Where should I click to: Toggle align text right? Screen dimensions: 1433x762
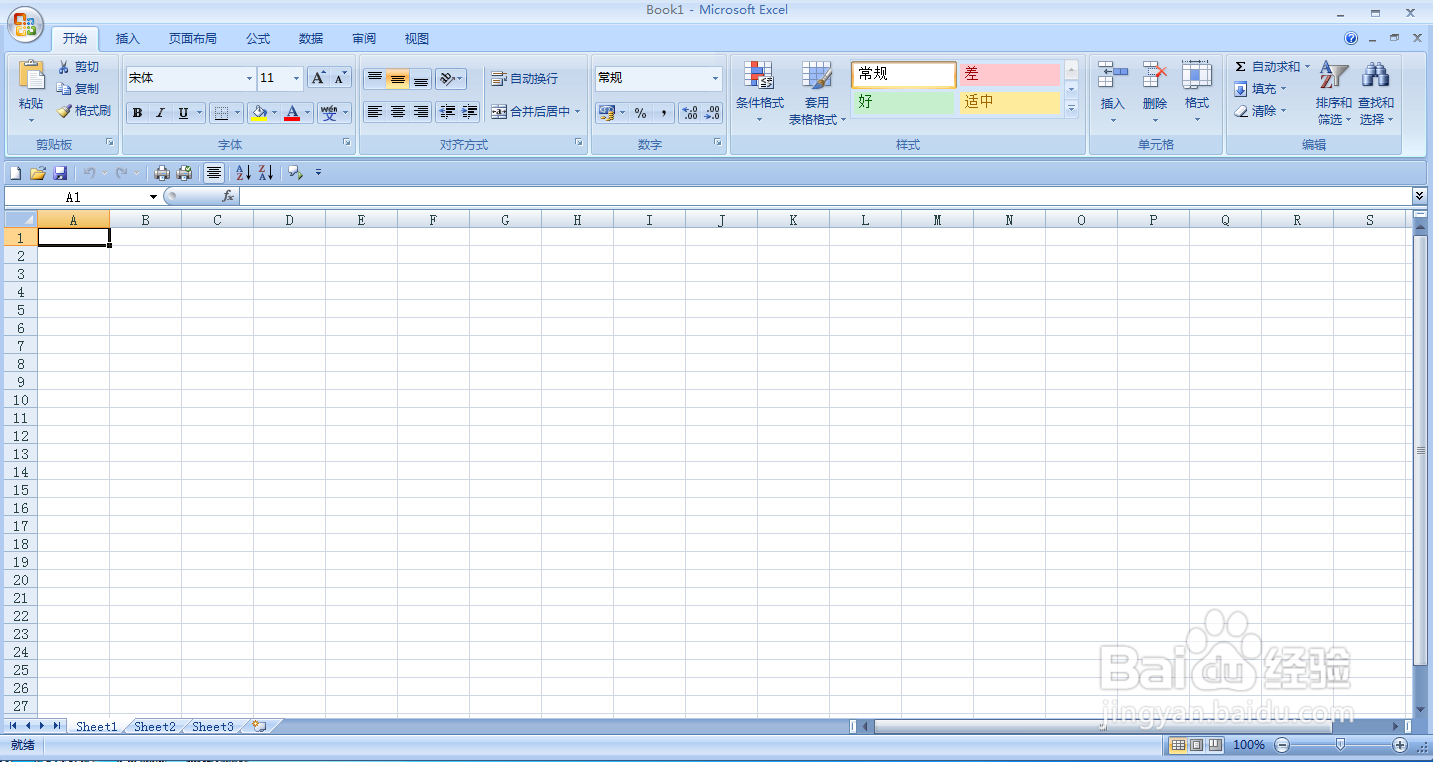(x=421, y=112)
